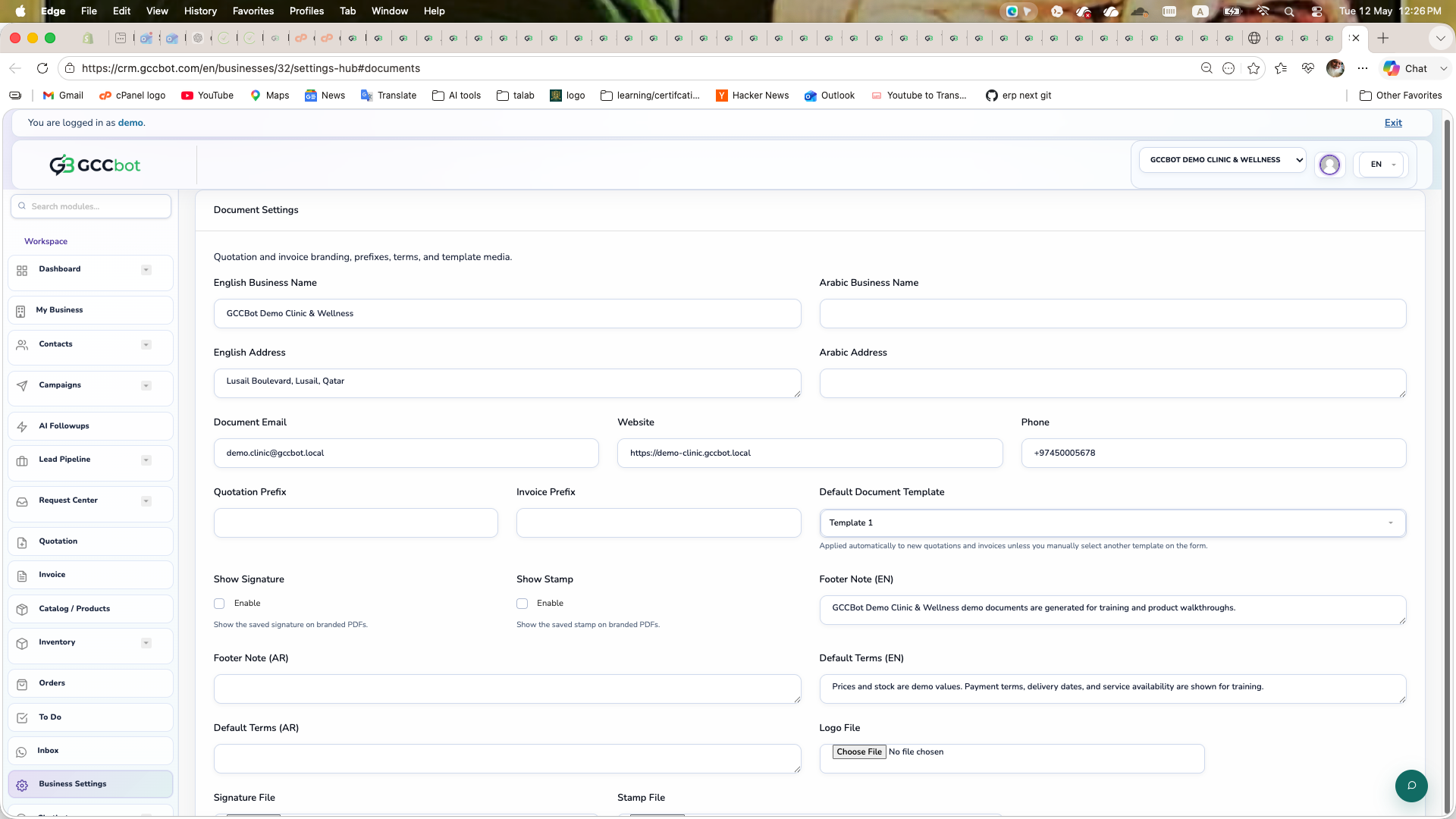This screenshot has width=1456, height=819.
Task: Click the Quotation Prefix field
Action: 356,523
